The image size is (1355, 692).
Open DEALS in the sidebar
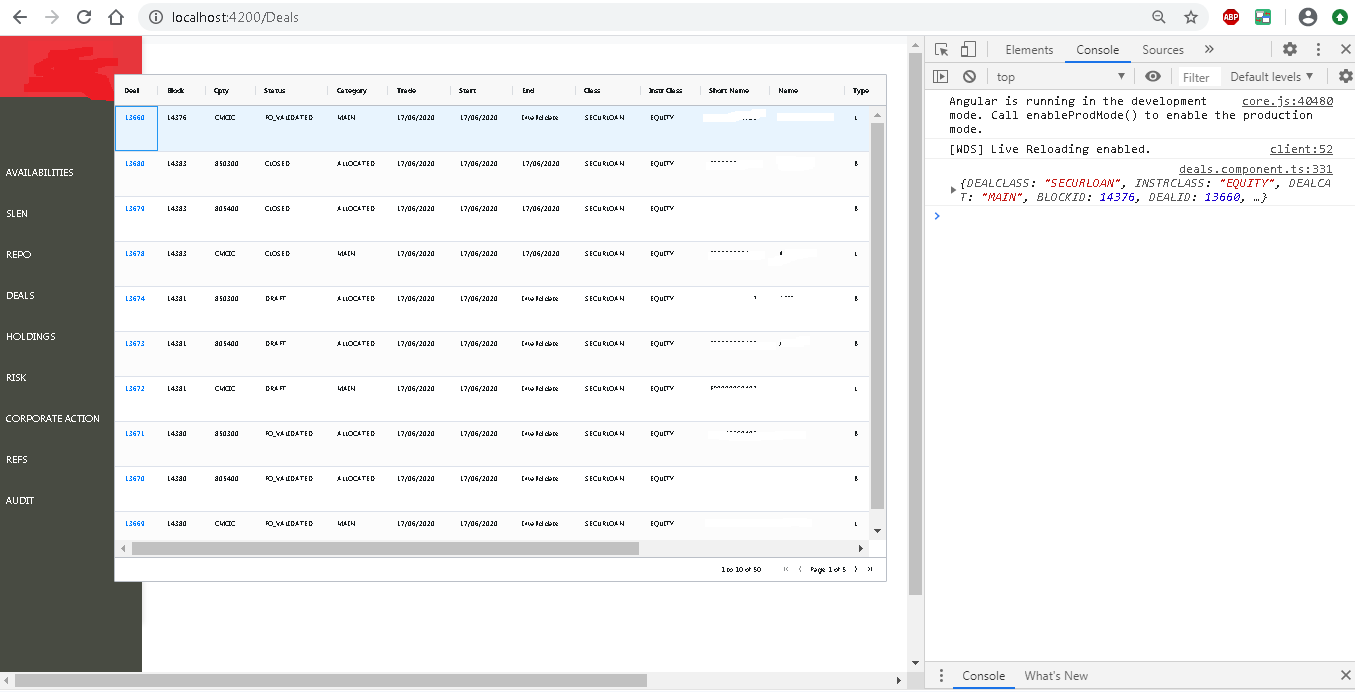coord(20,295)
